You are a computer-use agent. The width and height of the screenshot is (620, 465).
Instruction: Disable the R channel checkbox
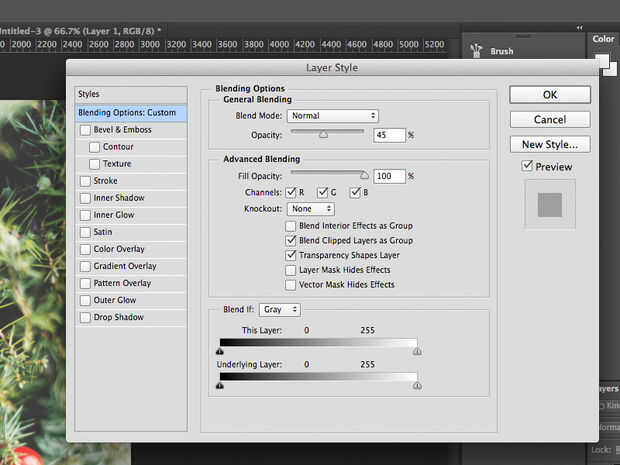(291, 192)
